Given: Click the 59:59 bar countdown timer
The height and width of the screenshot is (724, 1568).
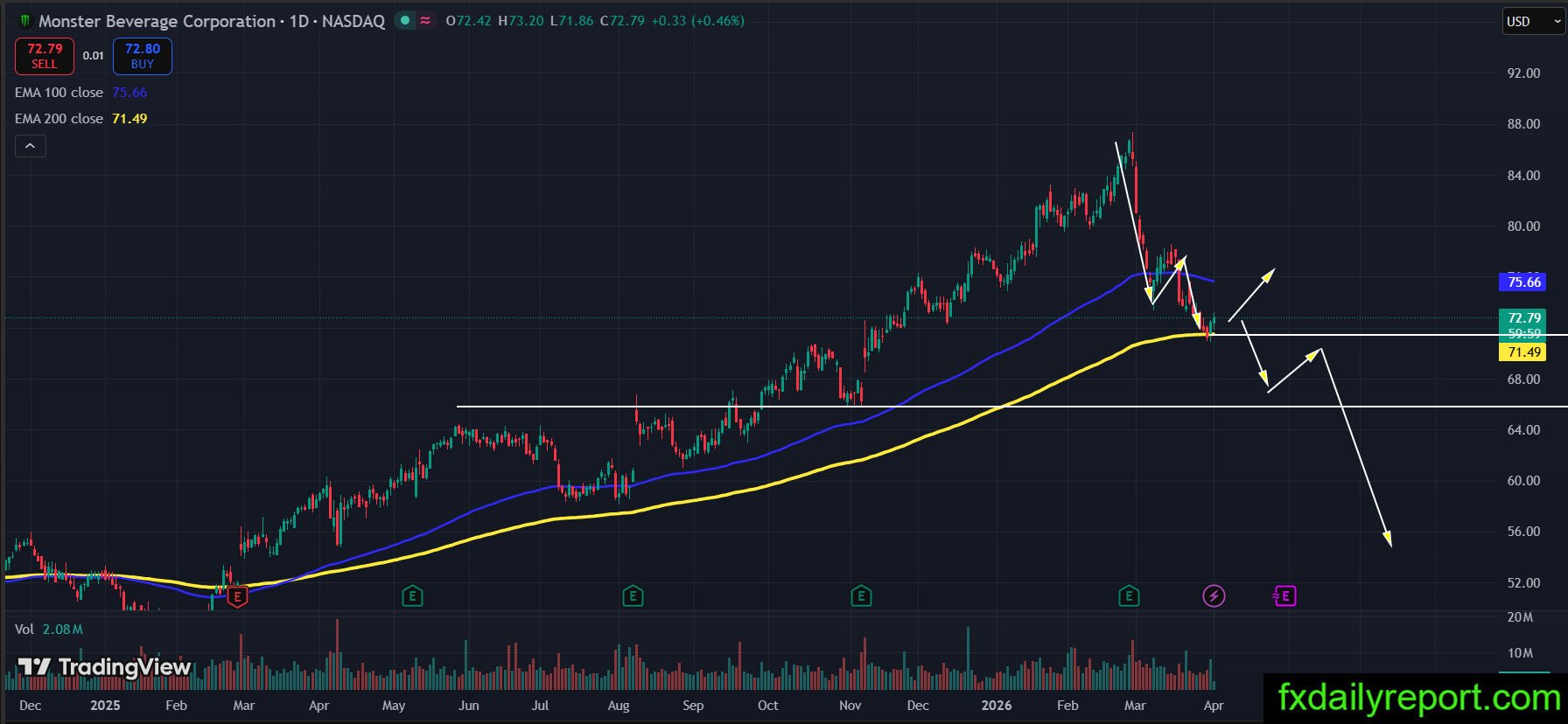Looking at the screenshot, I should pos(1523,334).
